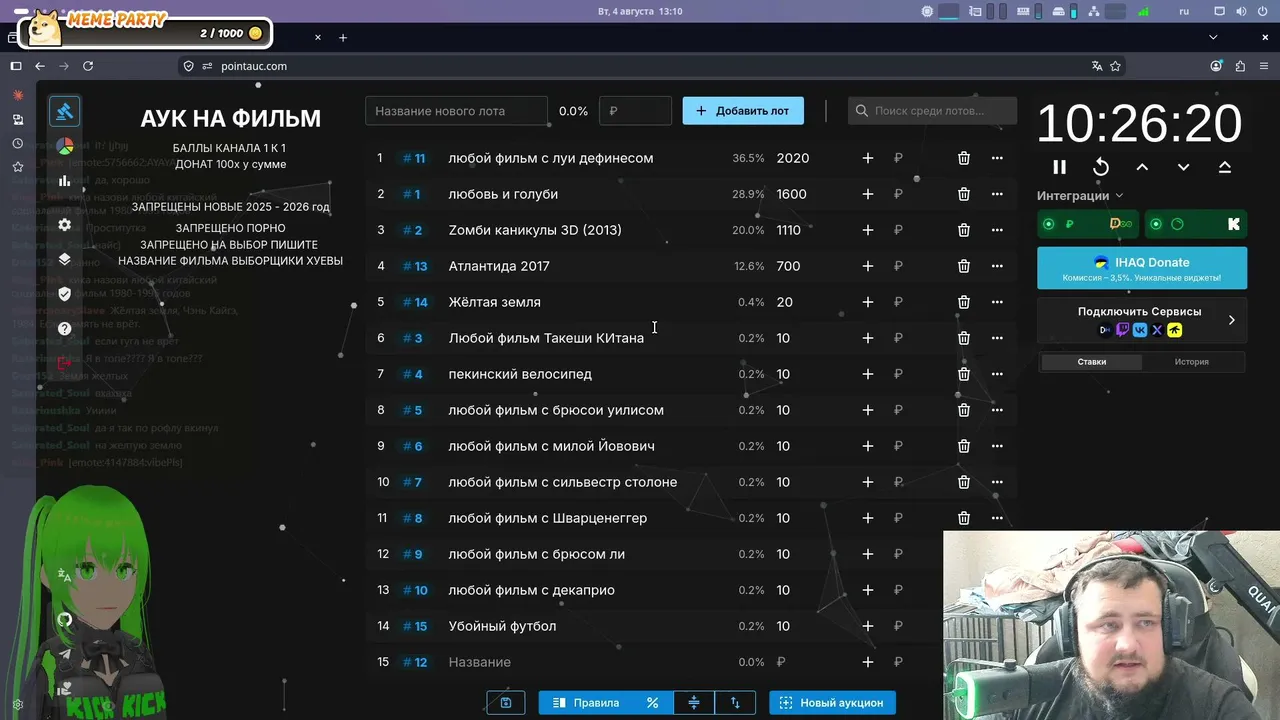Select lot name 'Любой фильм Такеши КИтана'
Viewport: 1280px width, 720px height.
tap(546, 338)
